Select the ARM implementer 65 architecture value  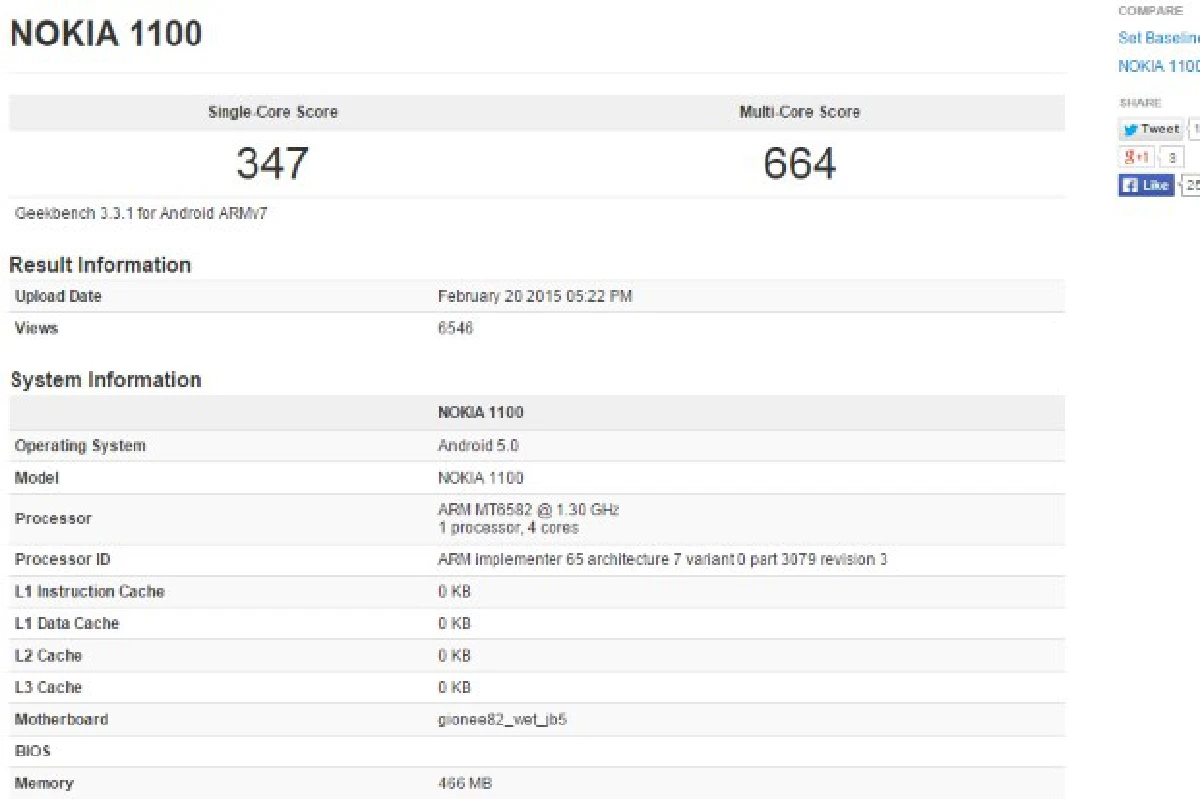[662, 559]
